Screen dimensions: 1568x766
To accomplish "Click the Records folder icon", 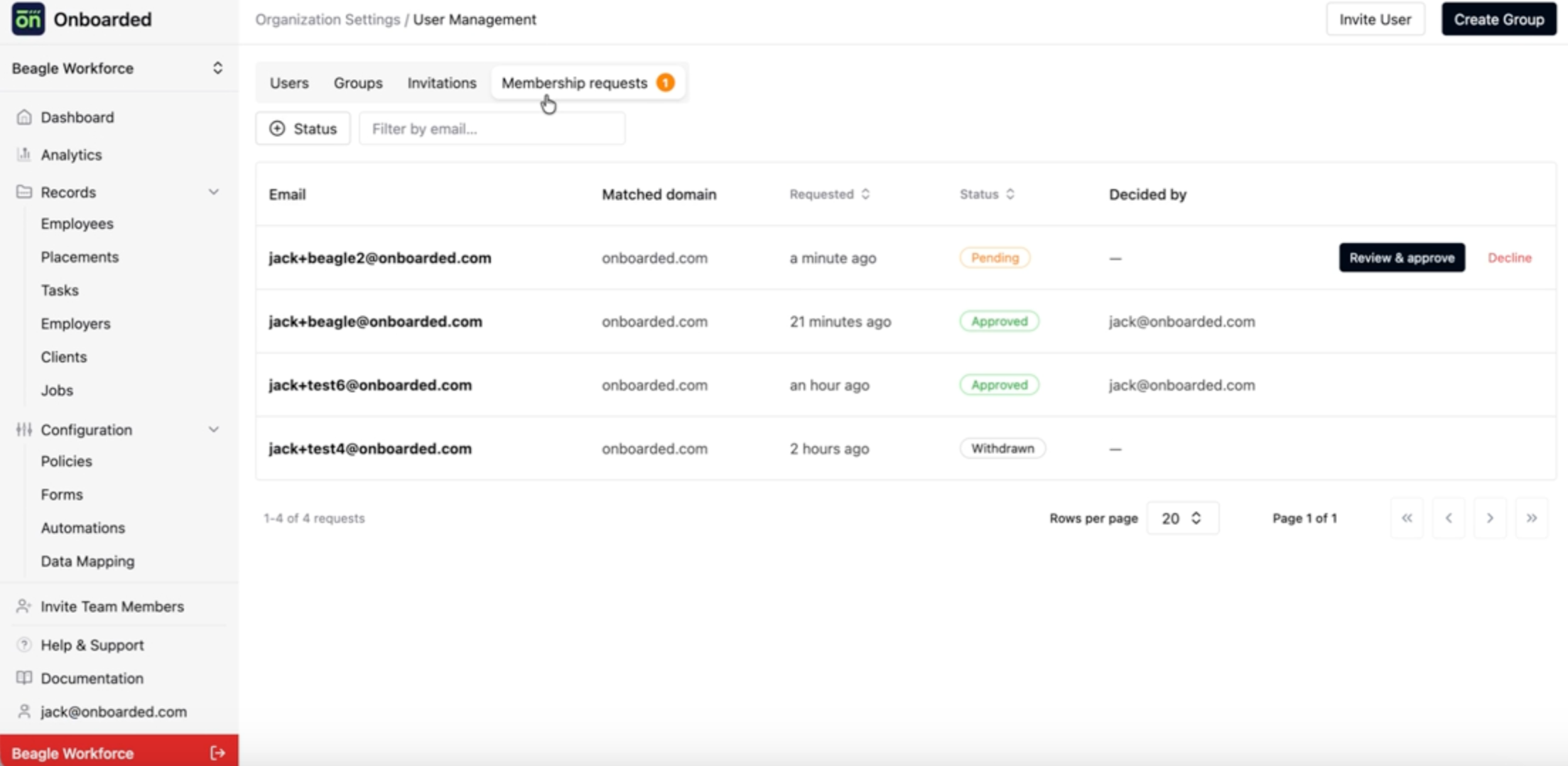I will point(24,192).
